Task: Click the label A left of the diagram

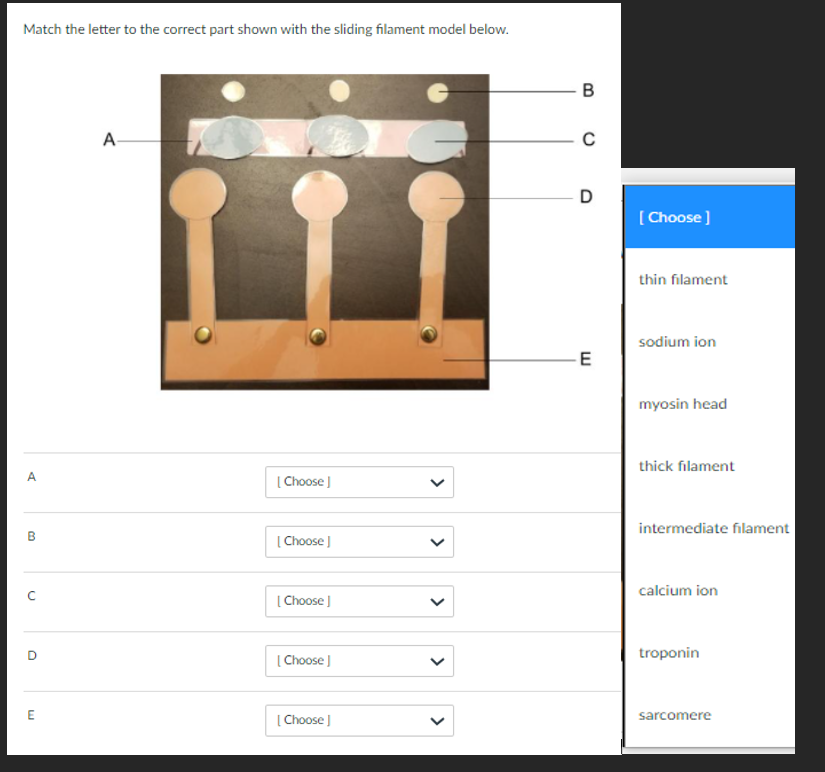Action: coord(109,139)
